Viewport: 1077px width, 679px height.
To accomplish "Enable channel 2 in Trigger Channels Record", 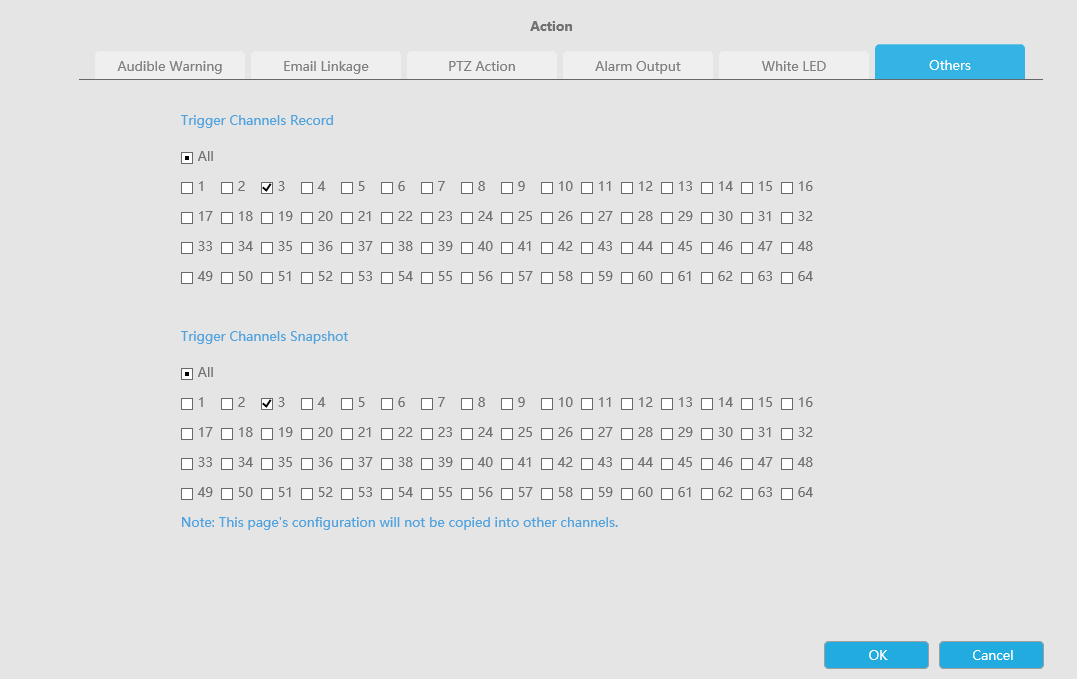I will [x=227, y=188].
